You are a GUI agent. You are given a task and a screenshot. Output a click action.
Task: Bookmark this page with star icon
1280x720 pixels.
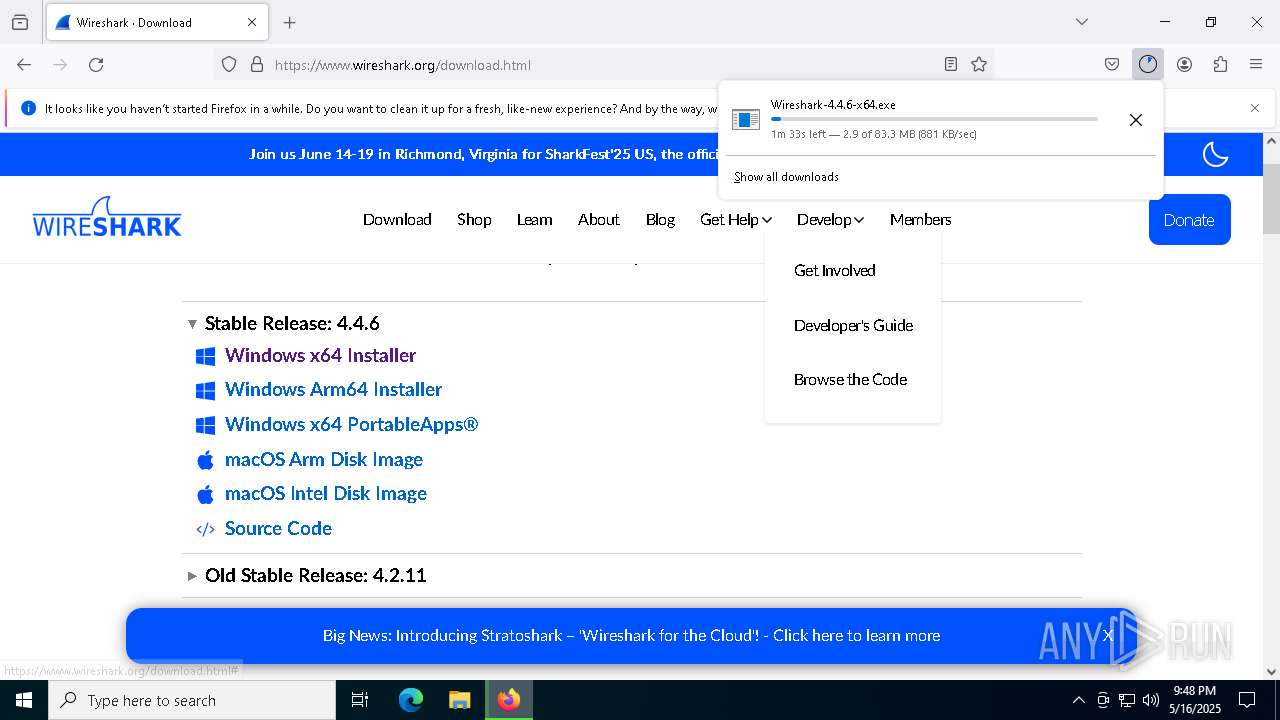pos(979,64)
